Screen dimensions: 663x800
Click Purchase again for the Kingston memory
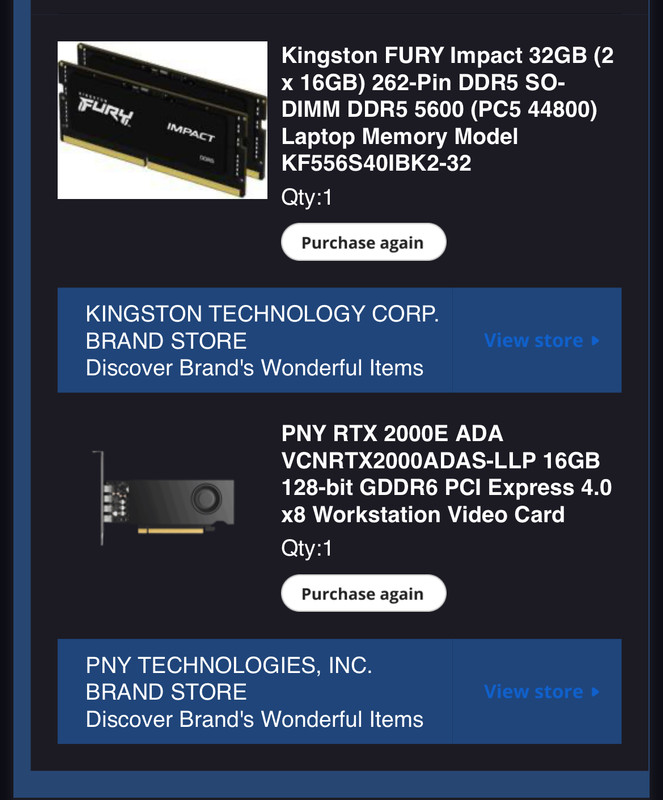click(363, 242)
